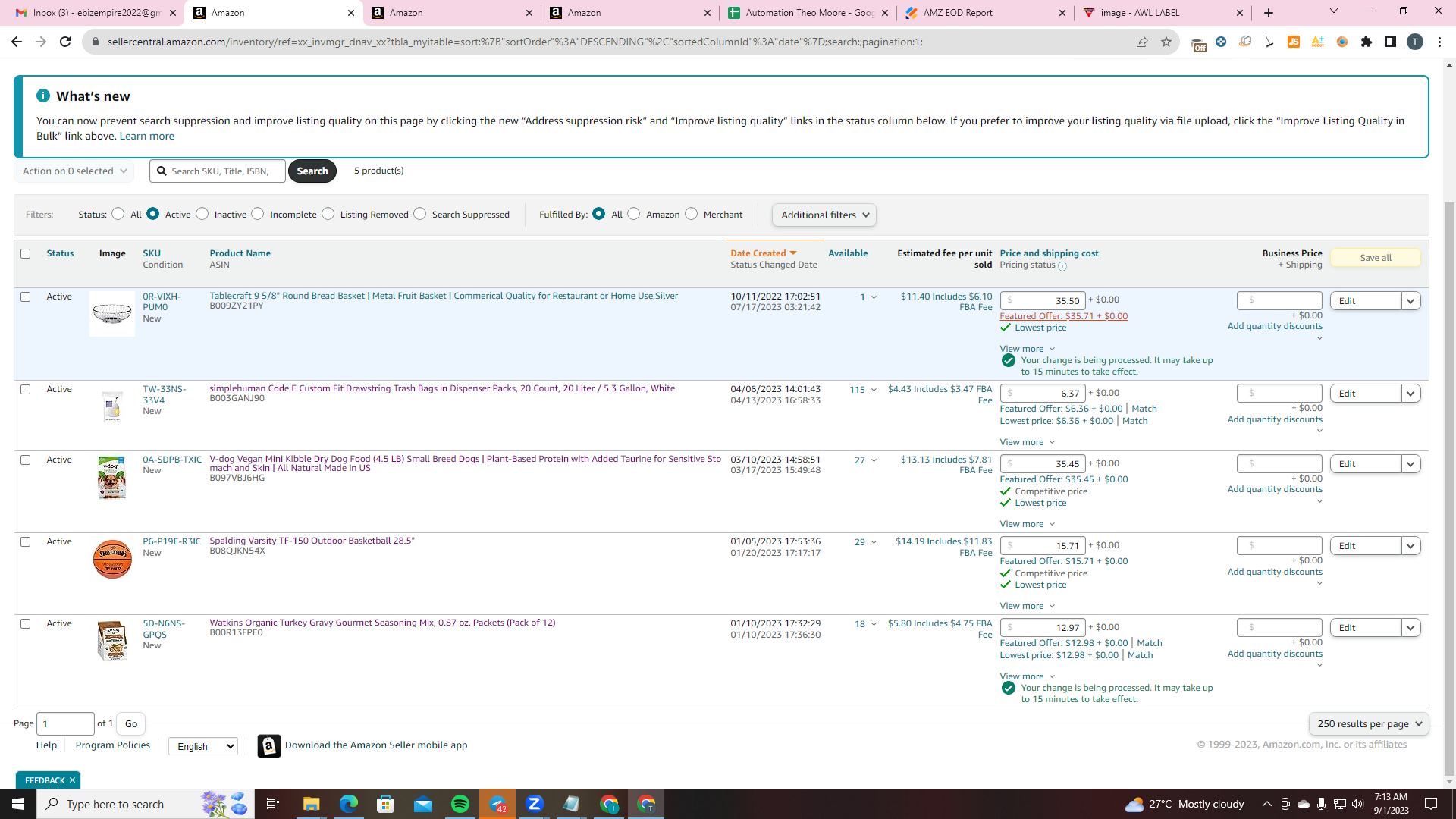Viewport: 1456px width, 819px height.
Task: Select the Search Suppressed filter
Action: 420,214
